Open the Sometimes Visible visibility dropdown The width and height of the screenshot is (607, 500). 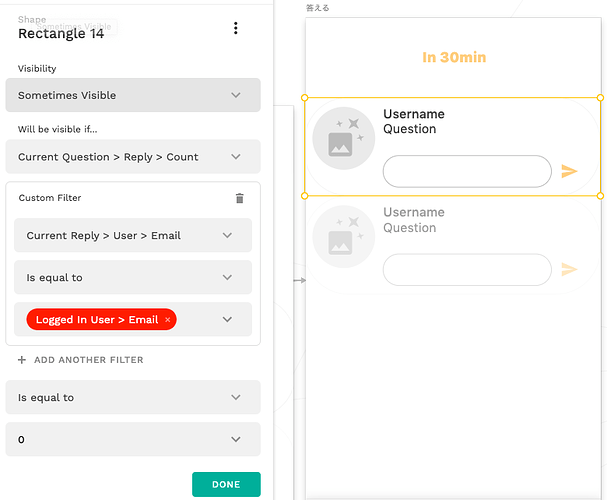(133, 95)
